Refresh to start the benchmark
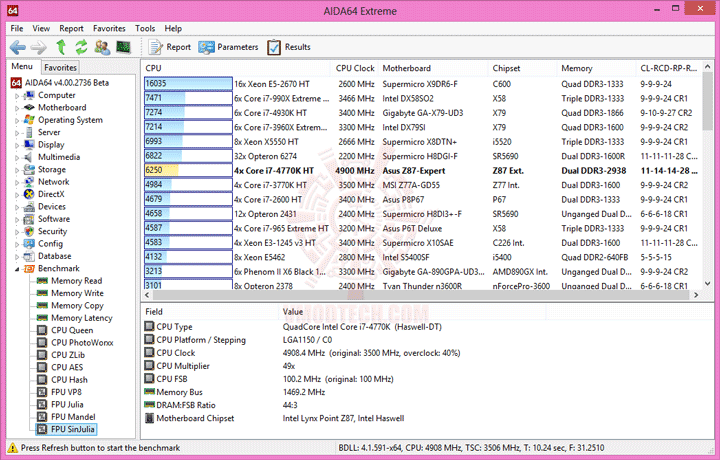Viewport: 720px width, 460px height. [x=81, y=47]
